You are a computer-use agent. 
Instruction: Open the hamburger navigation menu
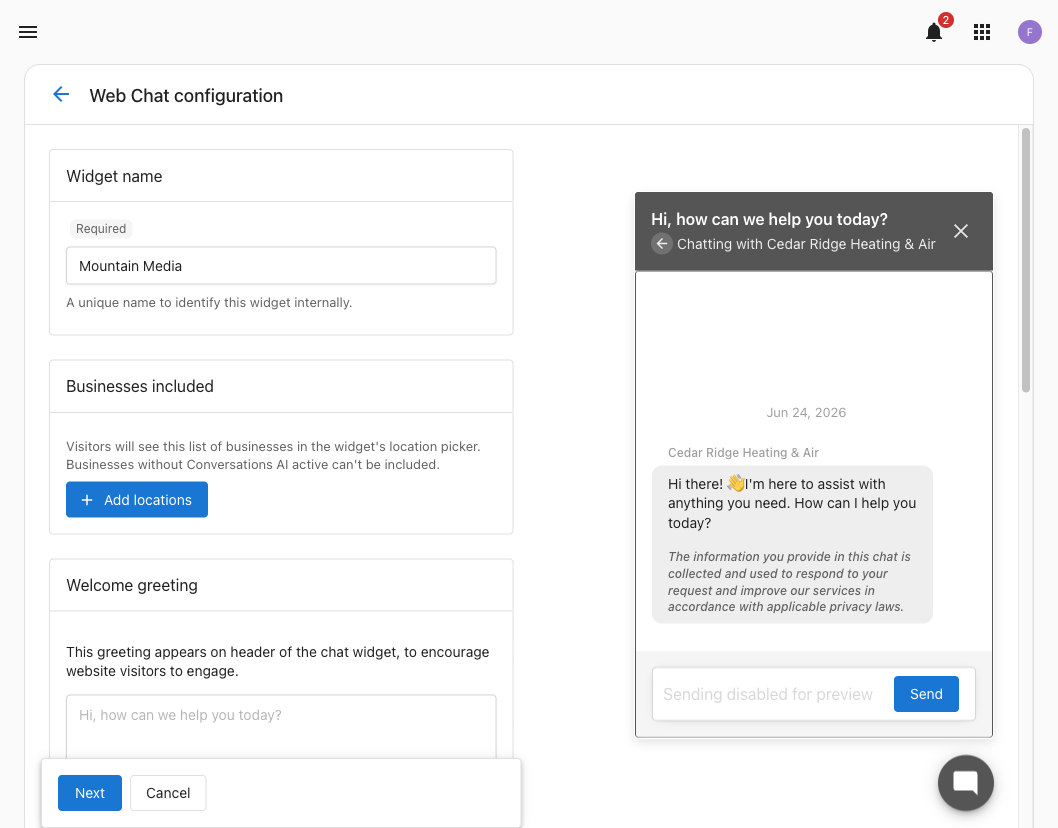[28, 32]
